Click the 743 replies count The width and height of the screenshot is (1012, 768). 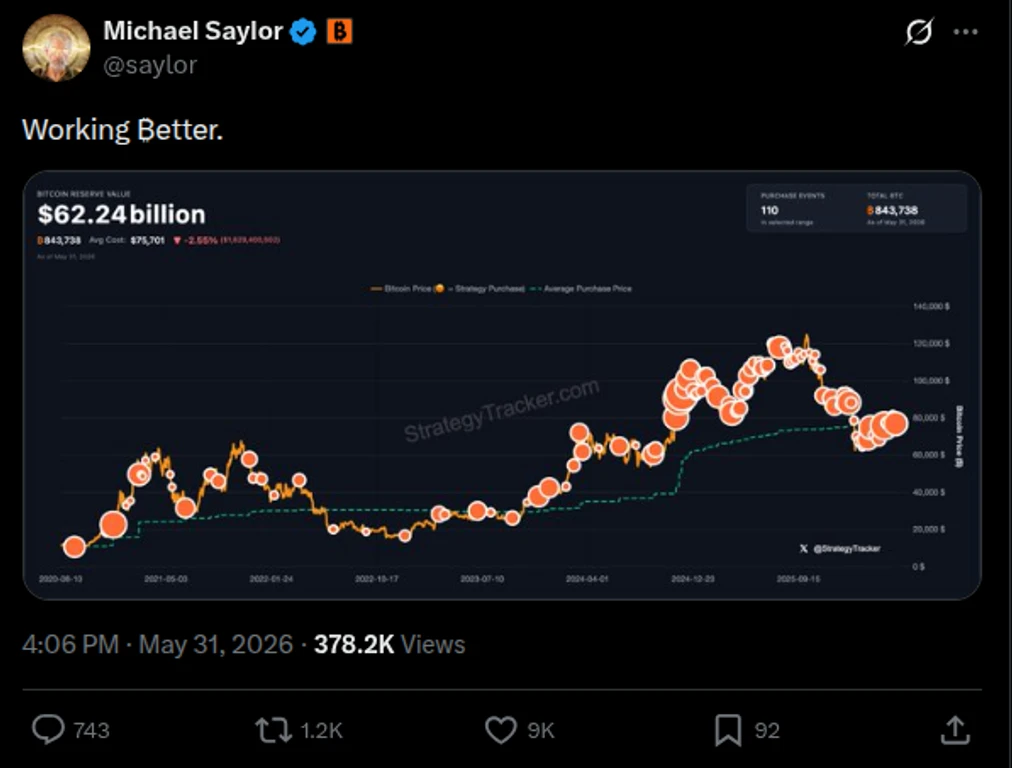[x=91, y=731]
